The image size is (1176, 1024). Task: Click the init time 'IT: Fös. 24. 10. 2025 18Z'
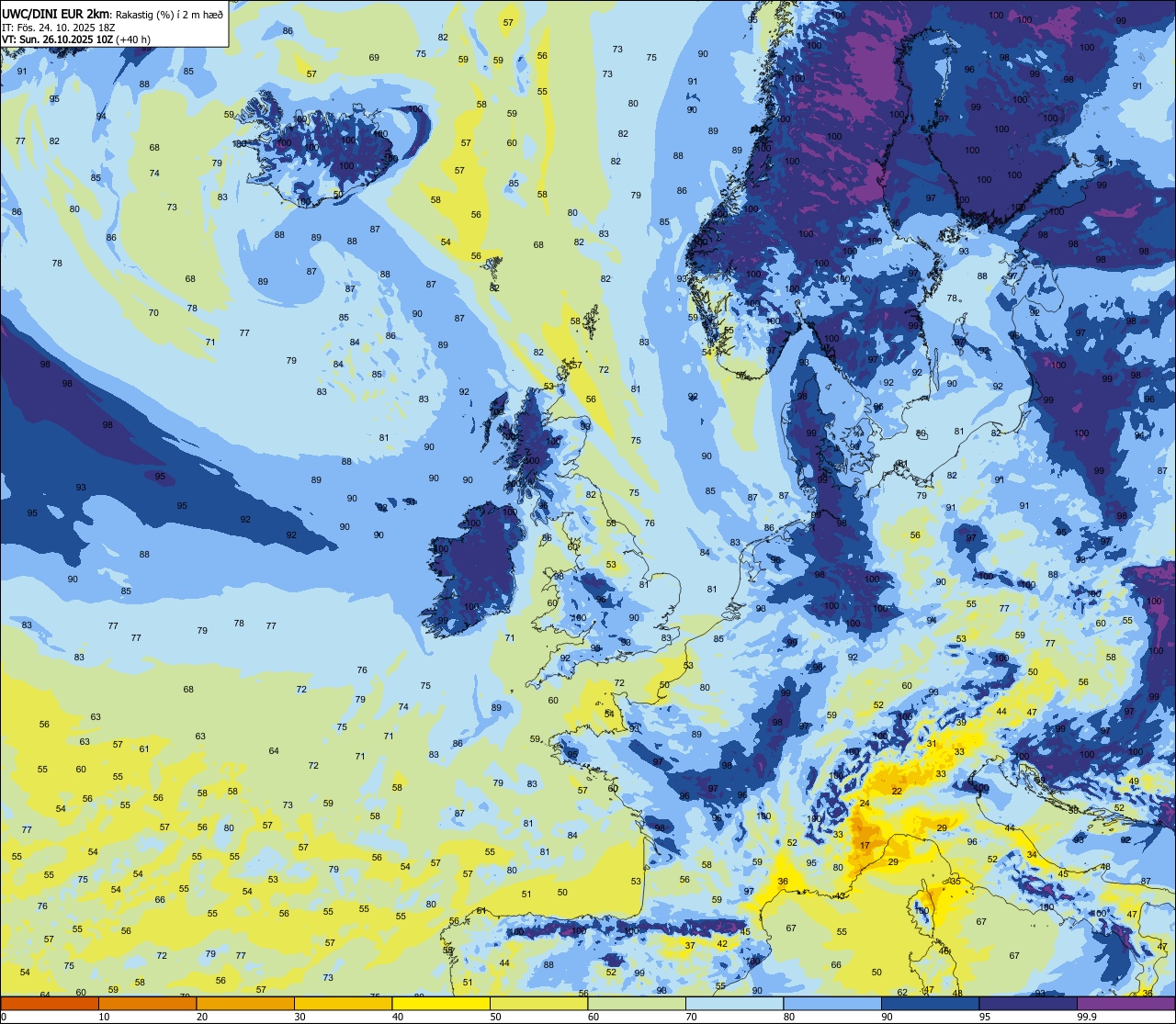(x=59, y=28)
